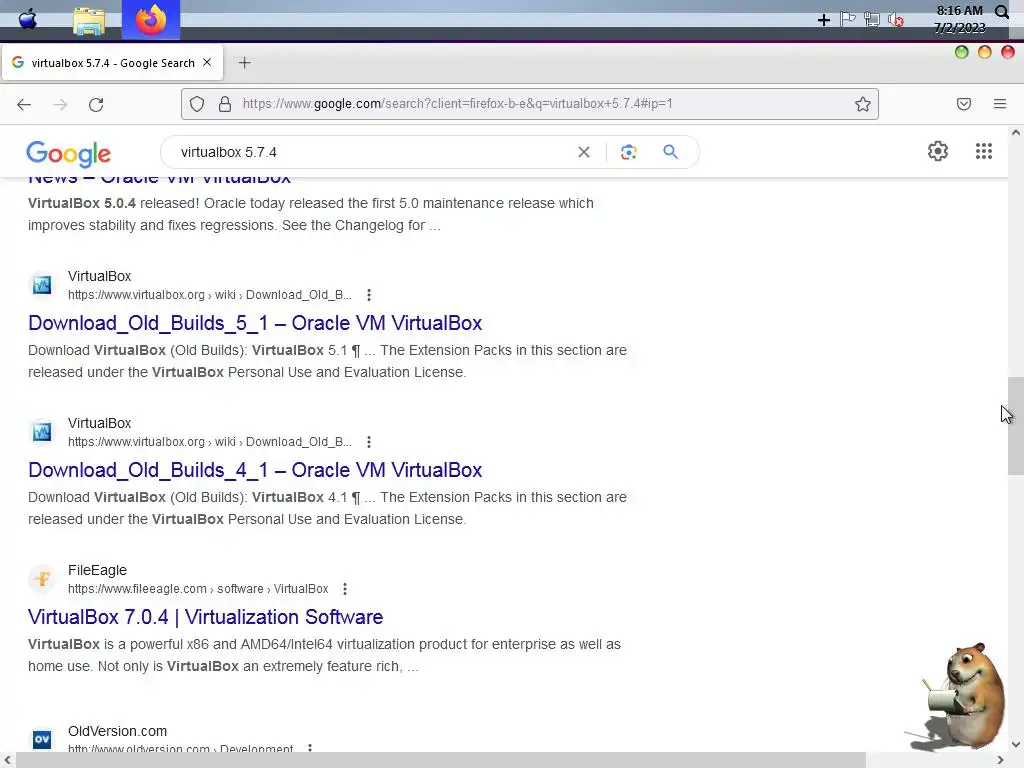
Task: Clear the search query with X
Action: (584, 152)
